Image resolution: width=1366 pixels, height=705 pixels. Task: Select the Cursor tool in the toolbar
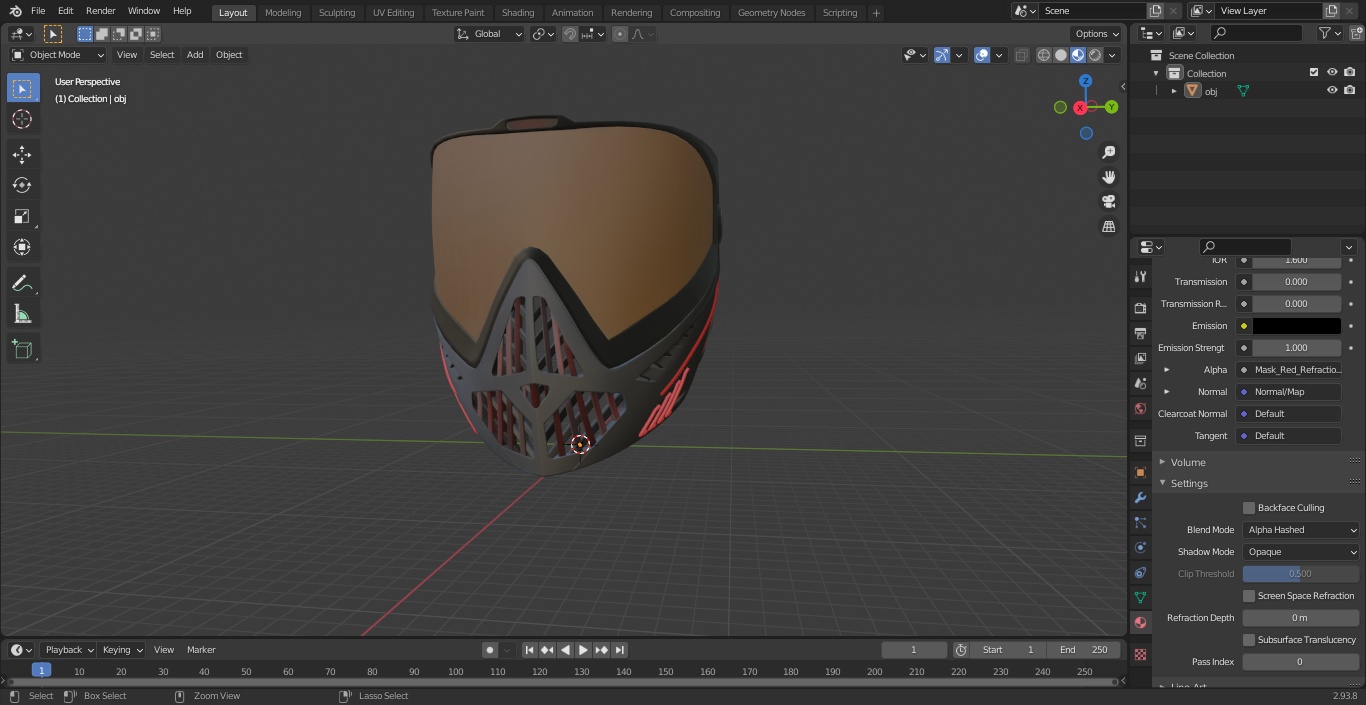click(x=22, y=119)
